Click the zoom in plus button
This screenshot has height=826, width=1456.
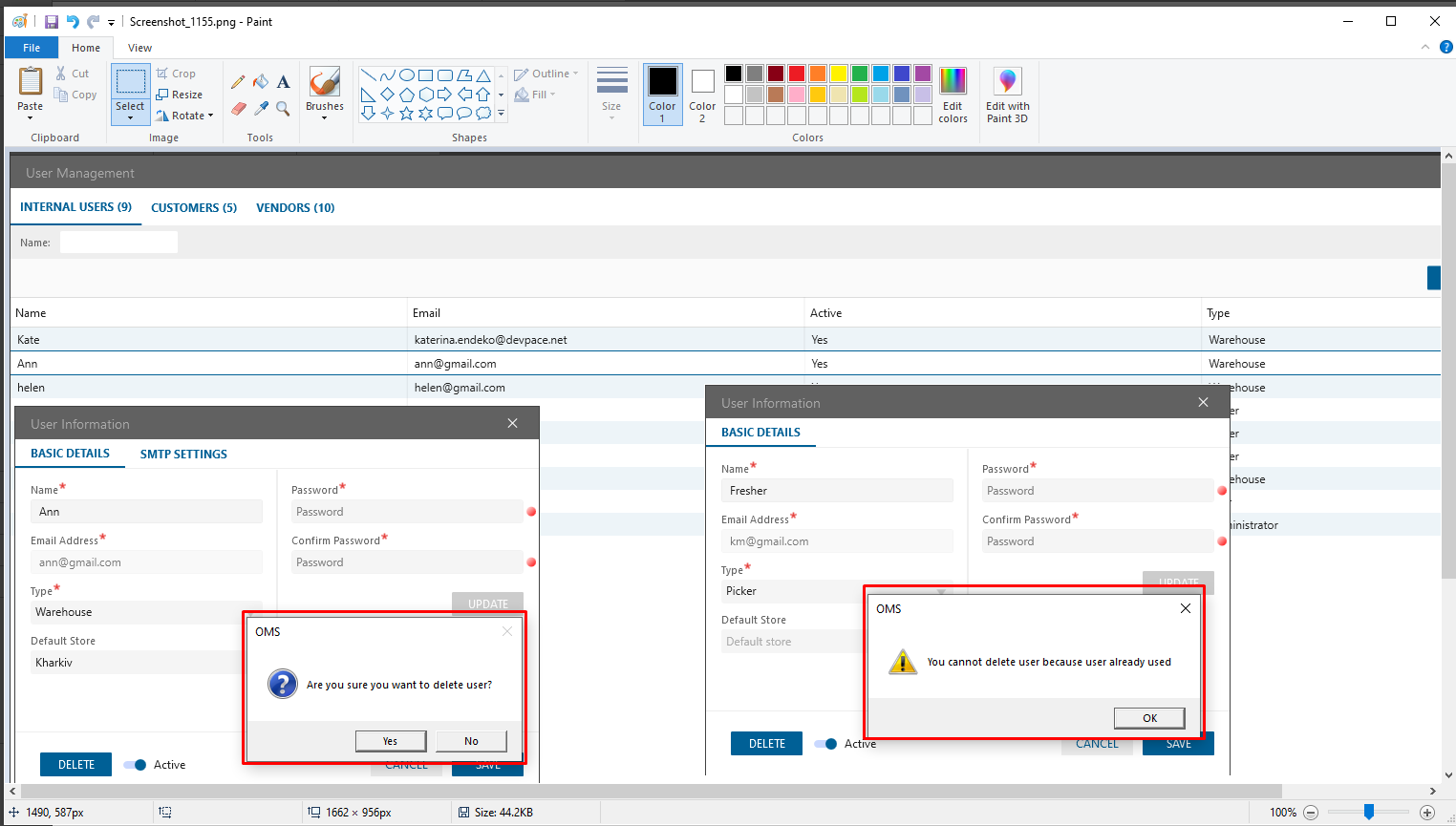(1427, 813)
